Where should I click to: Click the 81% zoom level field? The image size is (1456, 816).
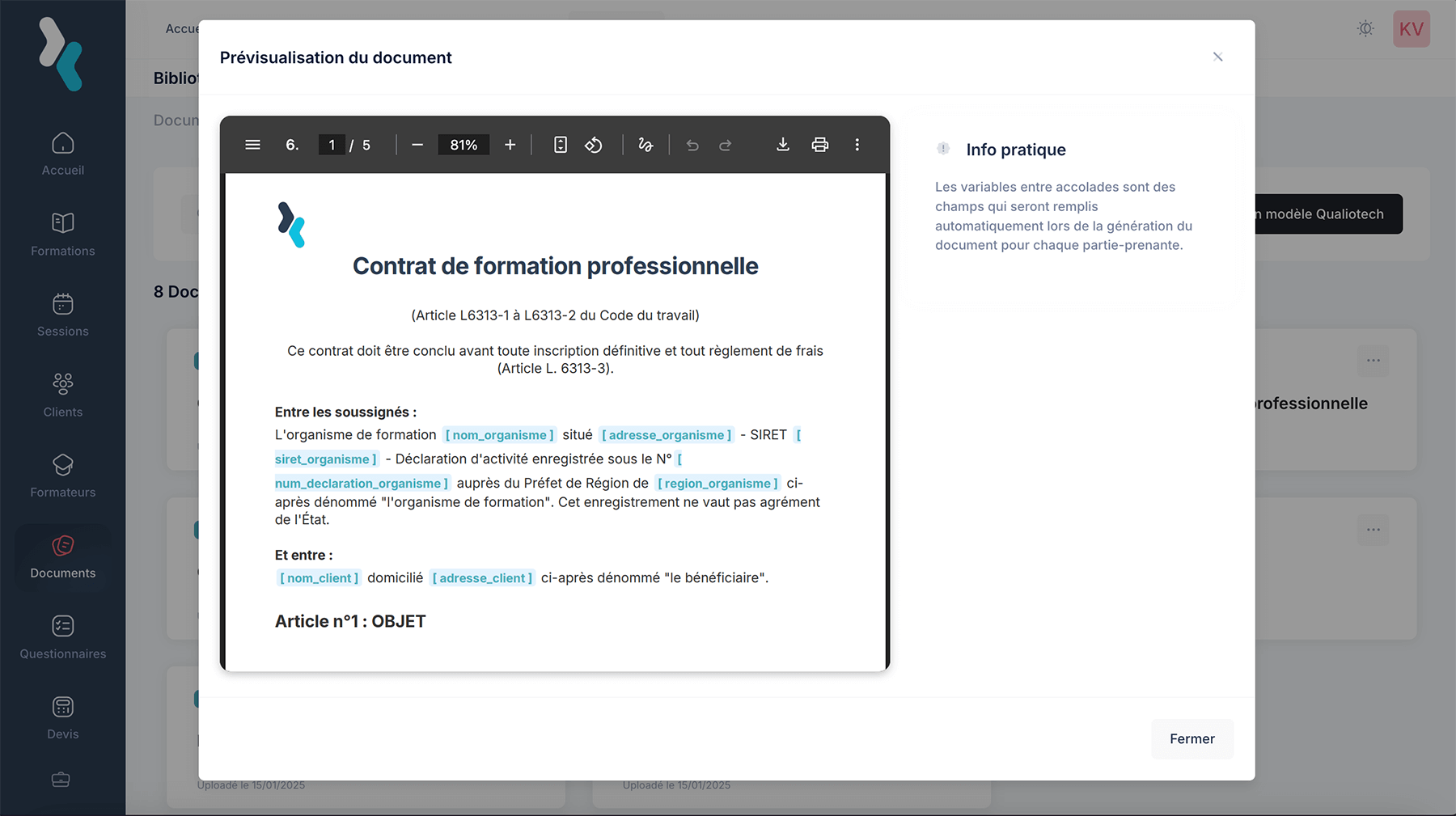pos(463,145)
